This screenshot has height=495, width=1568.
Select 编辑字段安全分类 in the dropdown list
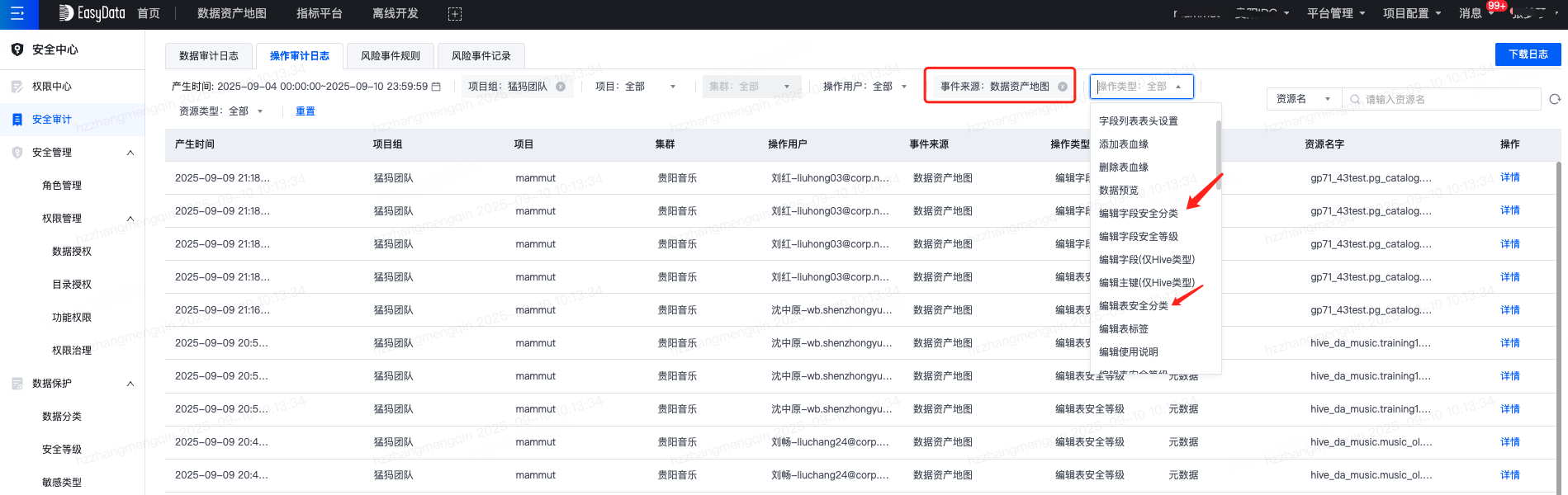point(1138,214)
